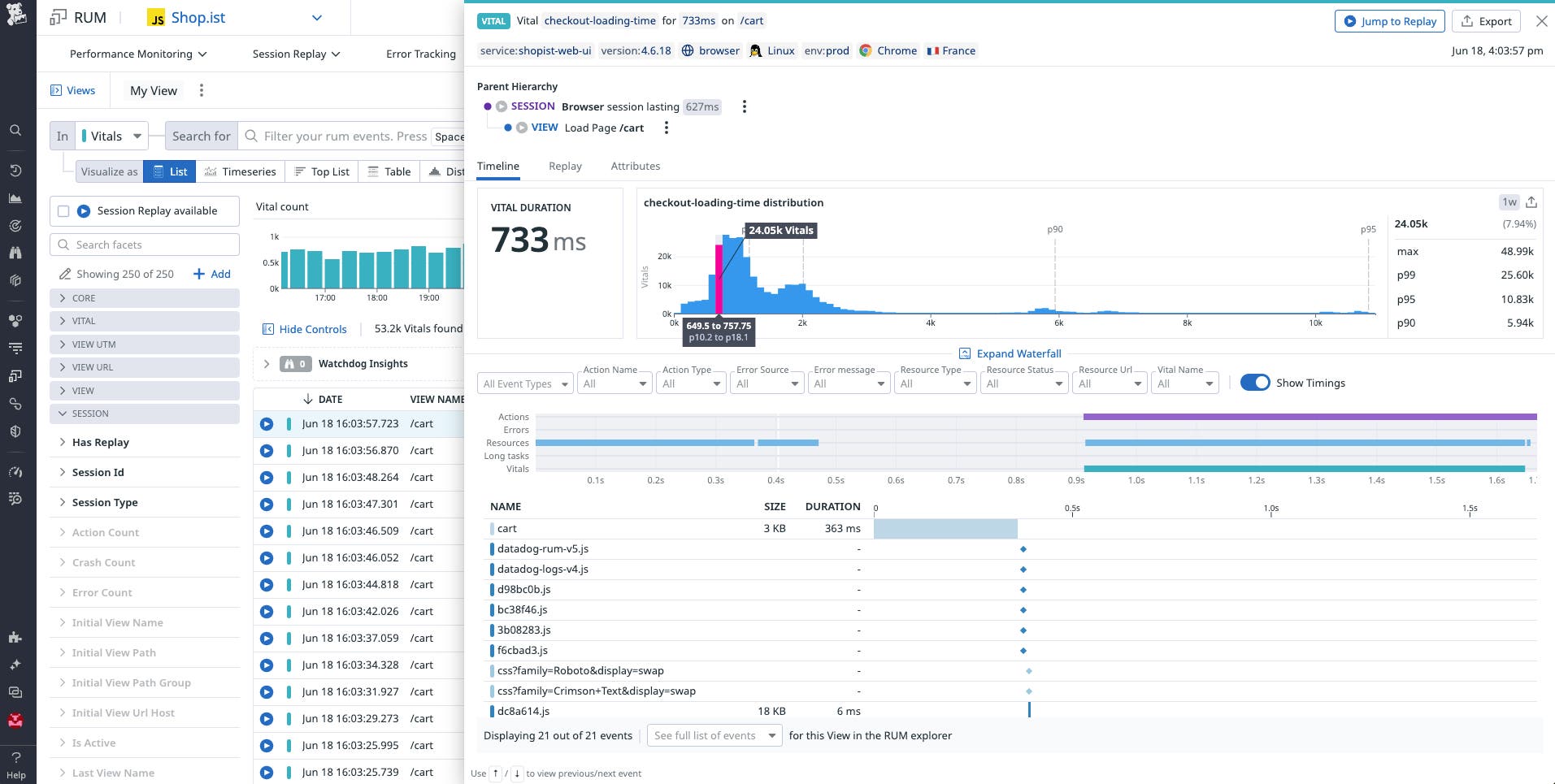Turn off the Show Timings toggle

click(x=1255, y=382)
